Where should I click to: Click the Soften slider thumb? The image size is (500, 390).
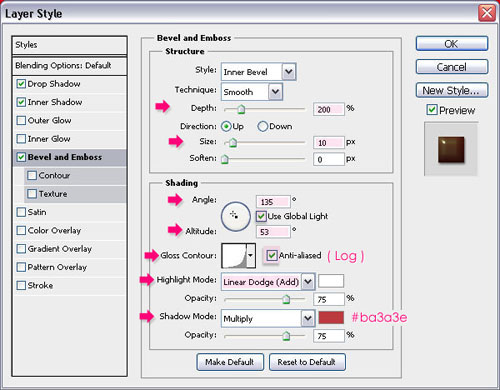(225, 159)
